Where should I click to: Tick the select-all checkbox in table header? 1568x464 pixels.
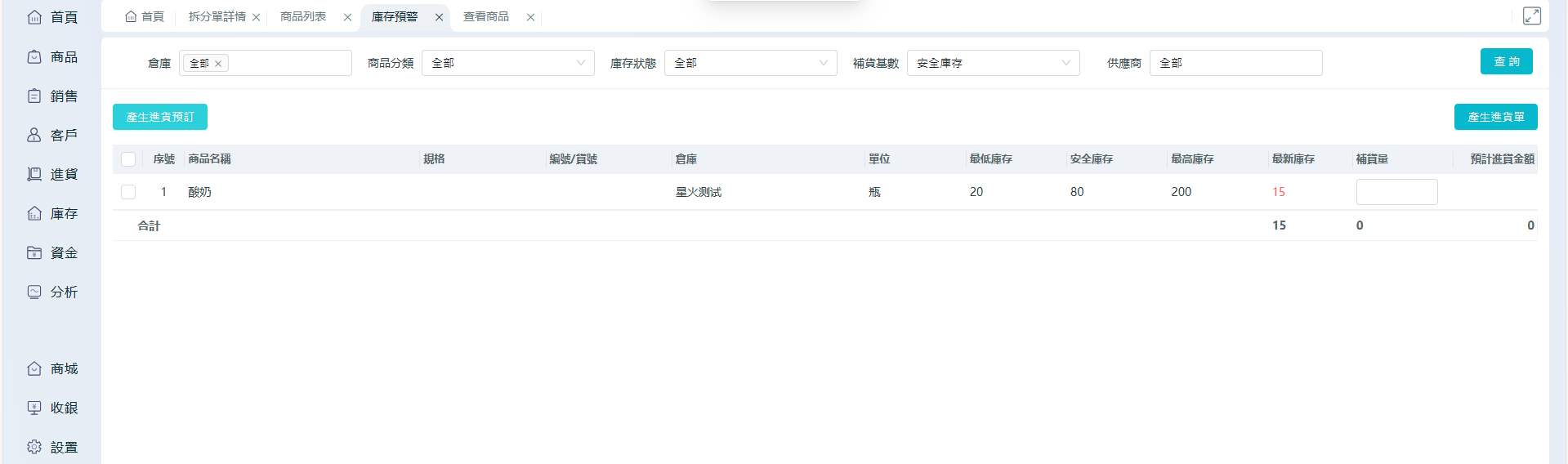(x=128, y=159)
